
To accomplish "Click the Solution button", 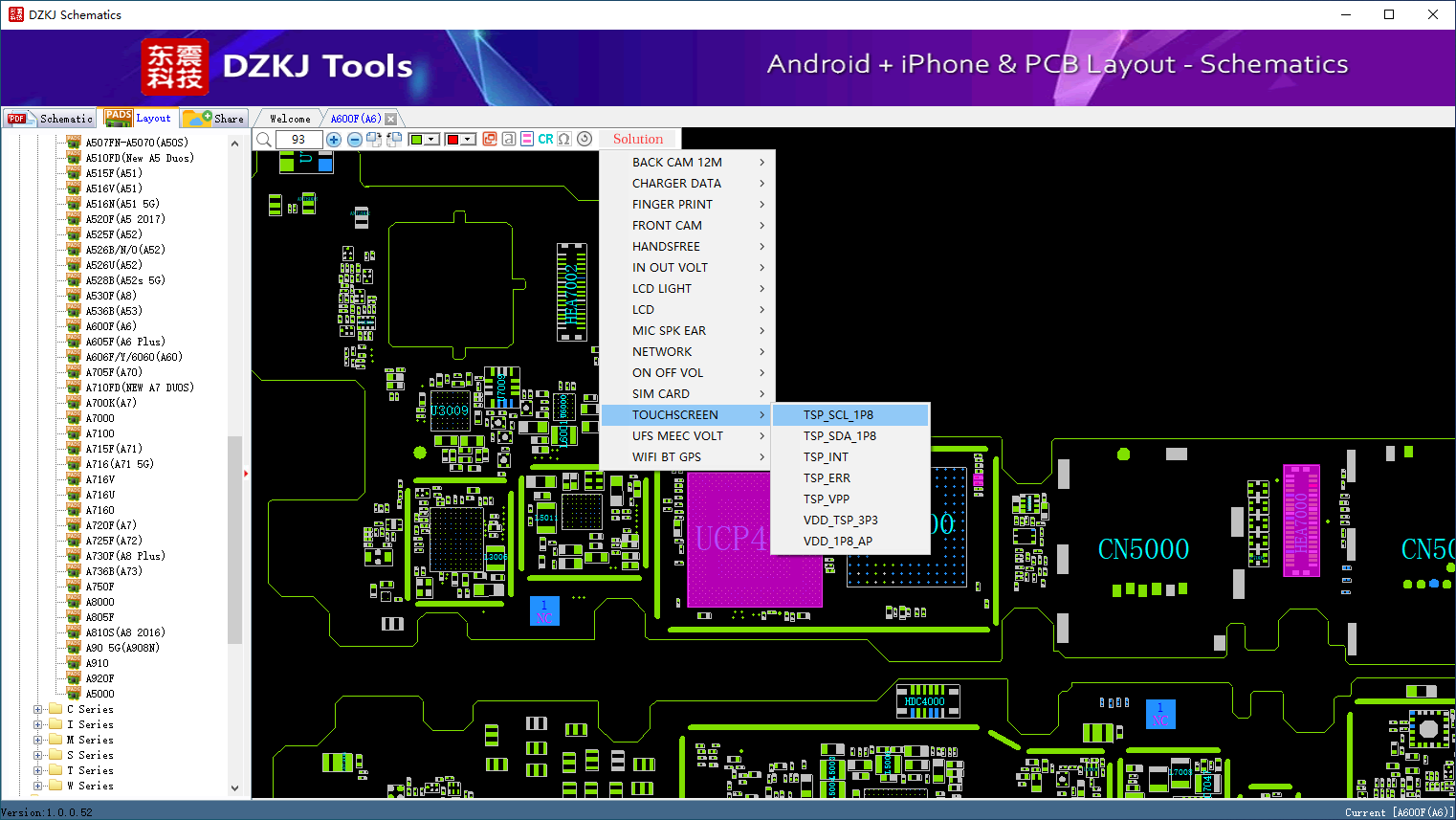I will coord(638,139).
